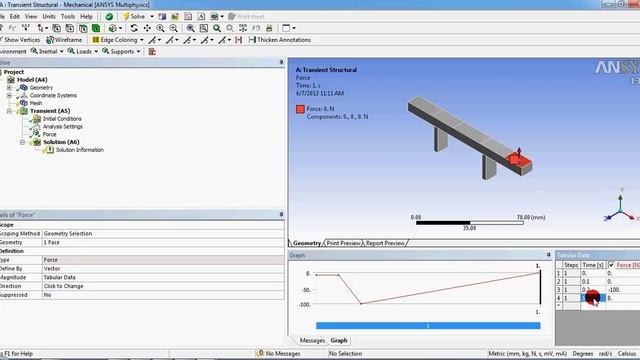Click the Solve lightning-bolt button
640x360 pixels.
[x=134, y=17]
